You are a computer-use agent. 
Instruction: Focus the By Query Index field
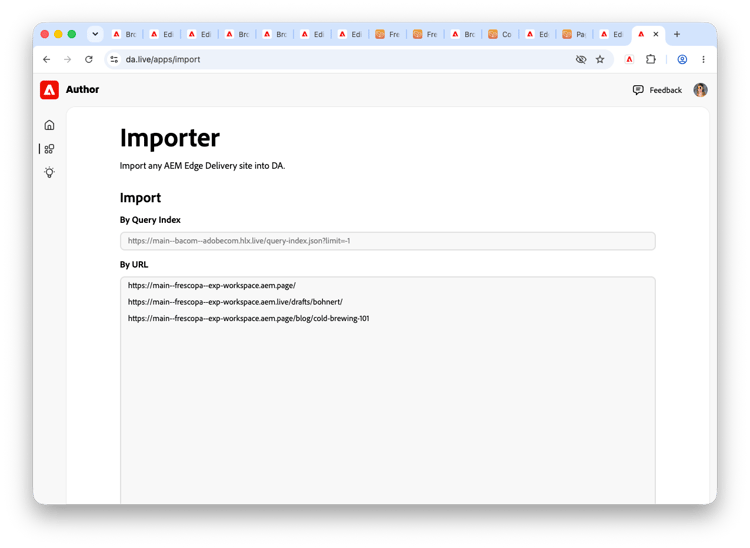[387, 241]
